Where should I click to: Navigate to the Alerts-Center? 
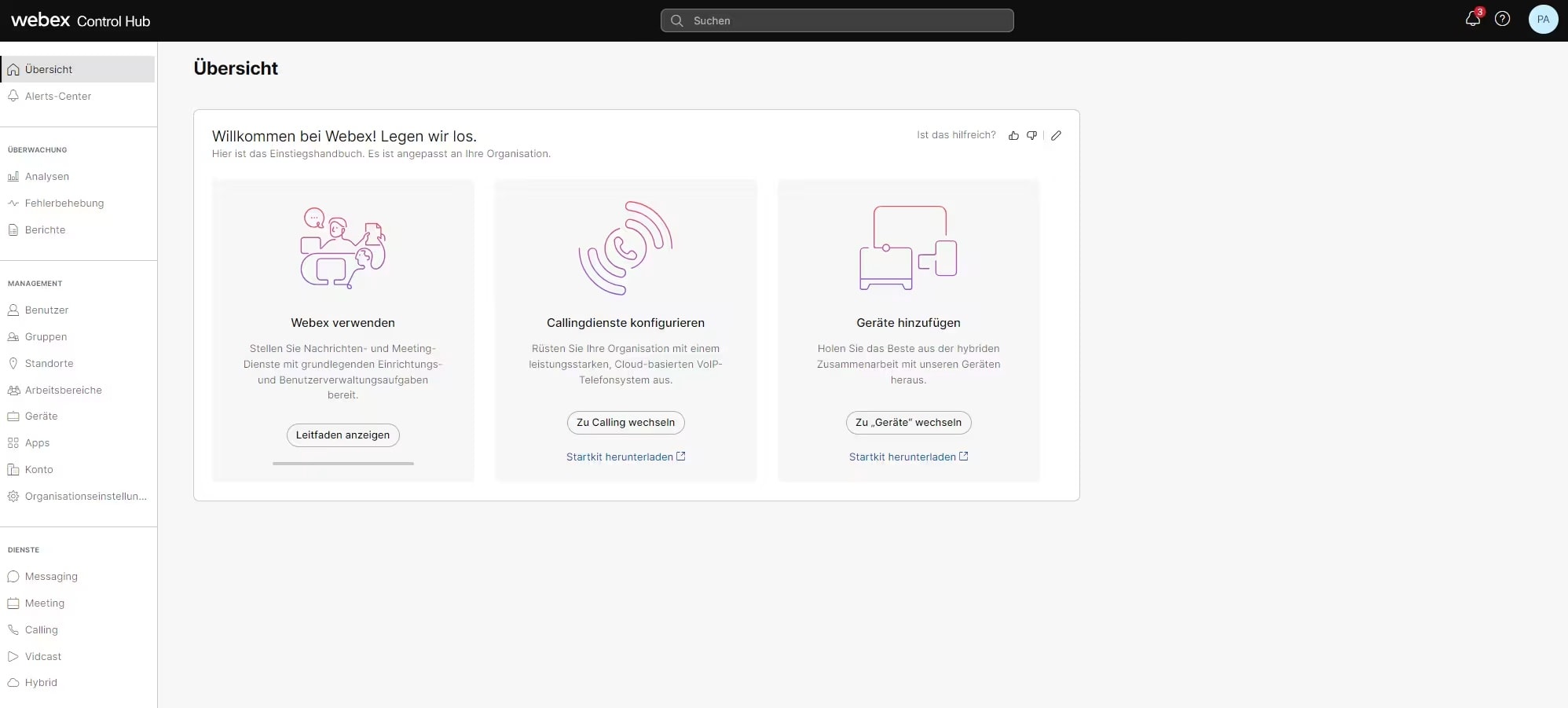coord(57,97)
